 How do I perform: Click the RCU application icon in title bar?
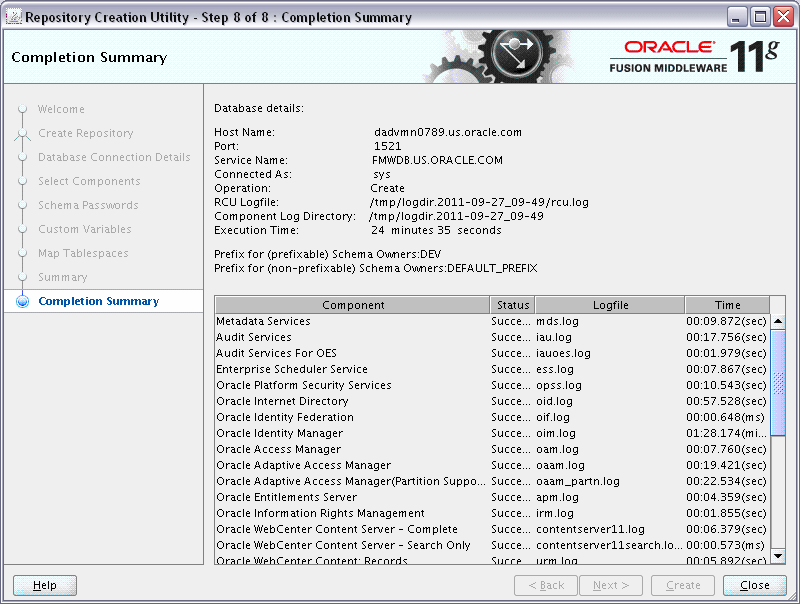pyautogui.click(x=14, y=16)
